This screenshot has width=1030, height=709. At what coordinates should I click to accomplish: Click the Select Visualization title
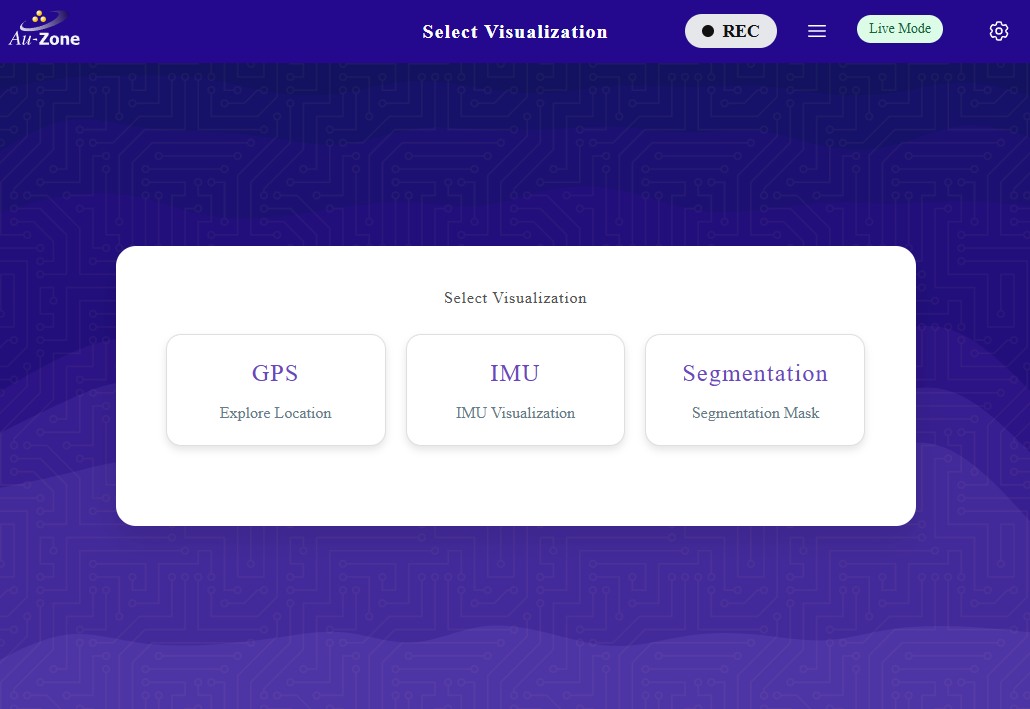515,32
